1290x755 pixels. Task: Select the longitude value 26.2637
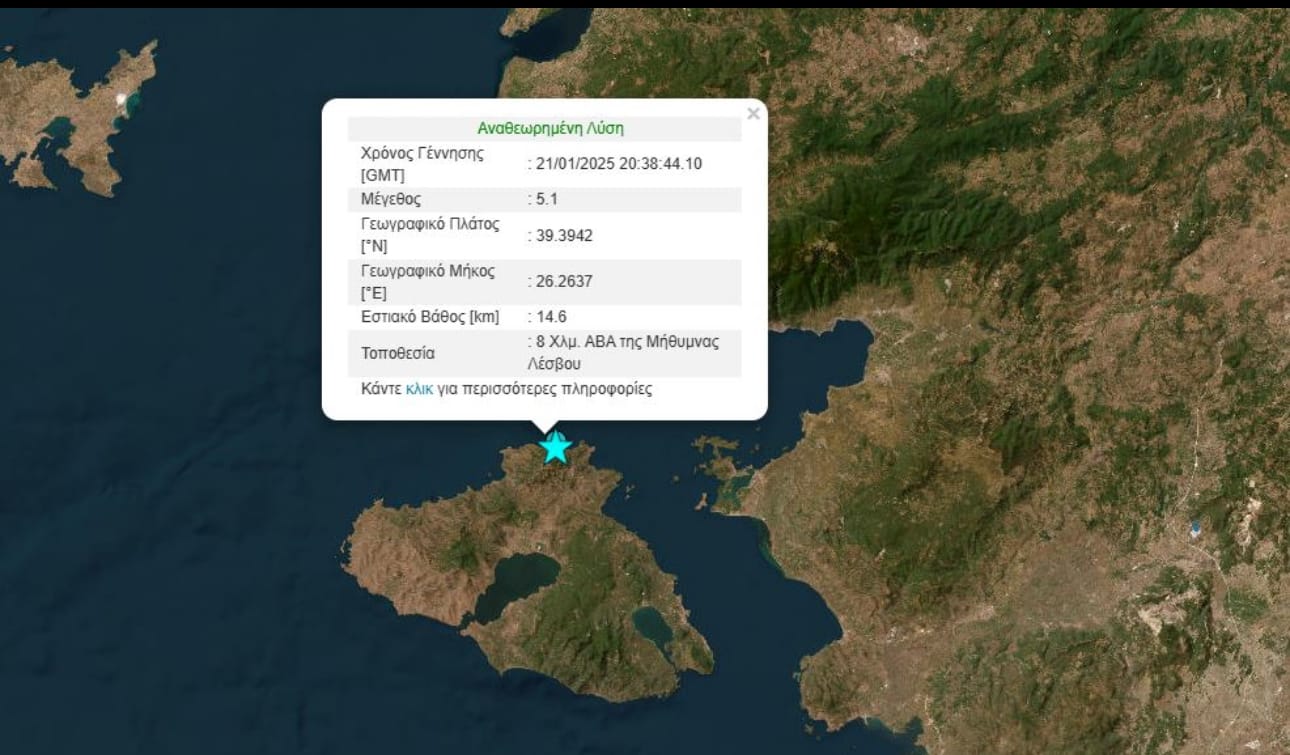point(563,282)
